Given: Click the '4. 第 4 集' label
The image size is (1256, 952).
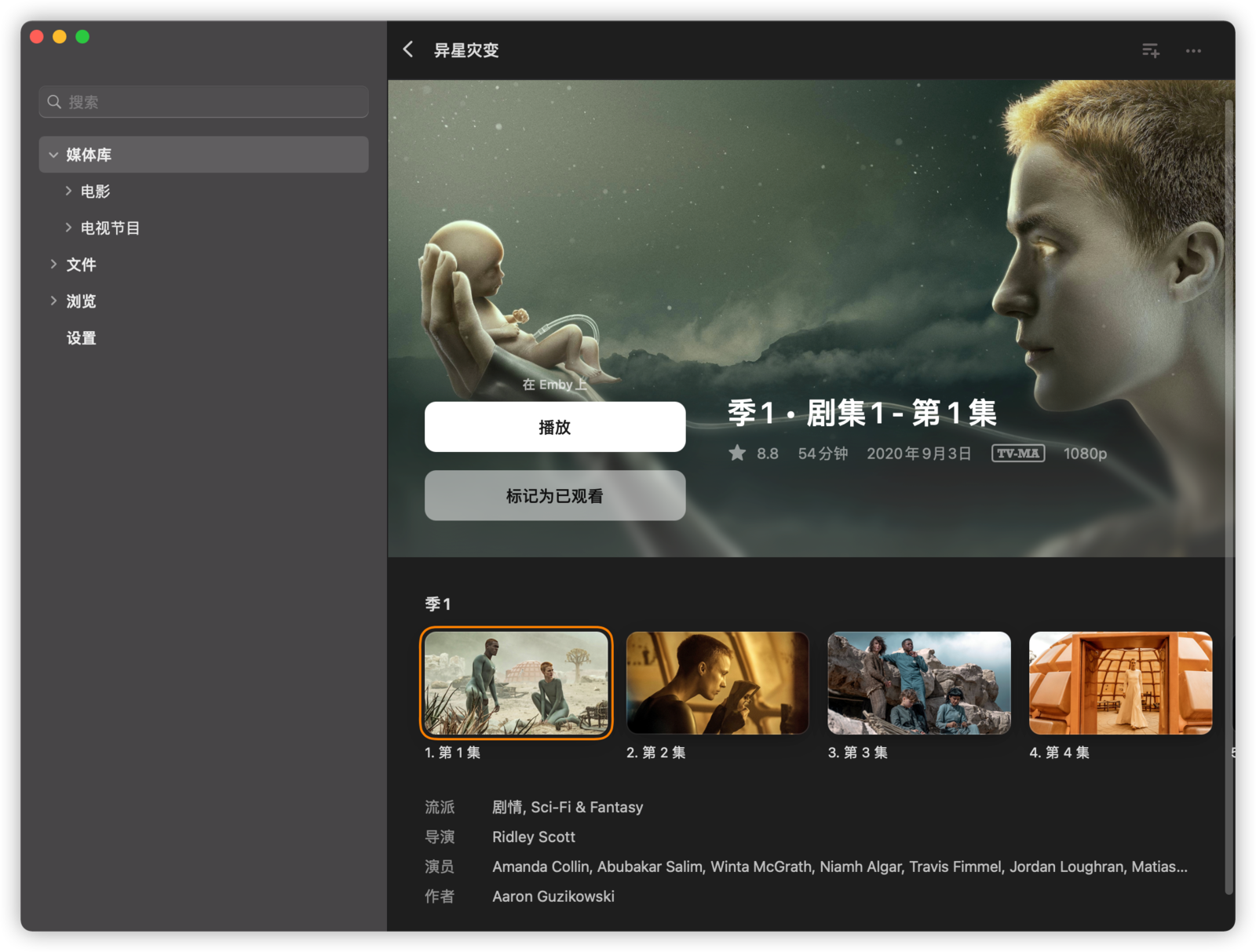Looking at the screenshot, I should [1060, 753].
